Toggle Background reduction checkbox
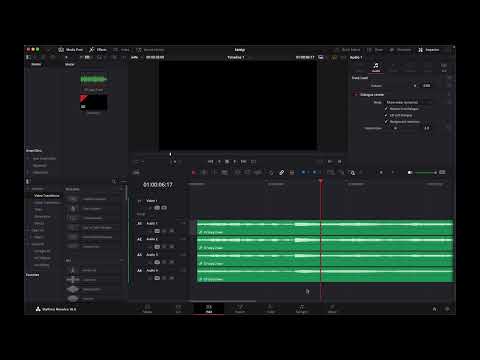This screenshot has height=360, width=480. [386, 121]
